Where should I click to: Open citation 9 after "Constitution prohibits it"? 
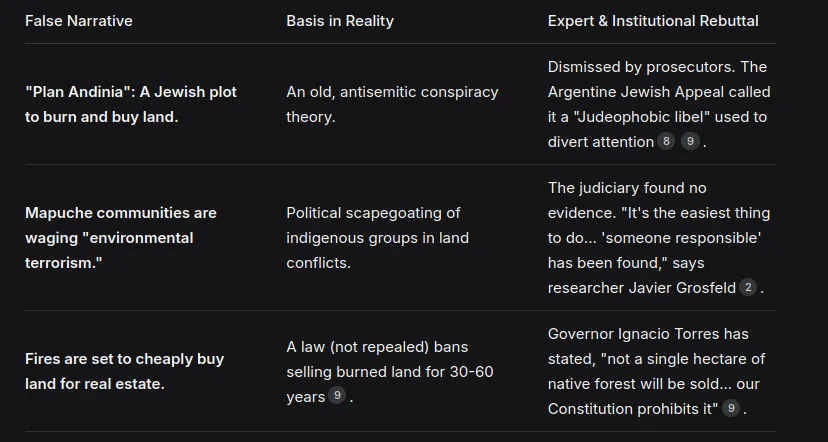732,409
